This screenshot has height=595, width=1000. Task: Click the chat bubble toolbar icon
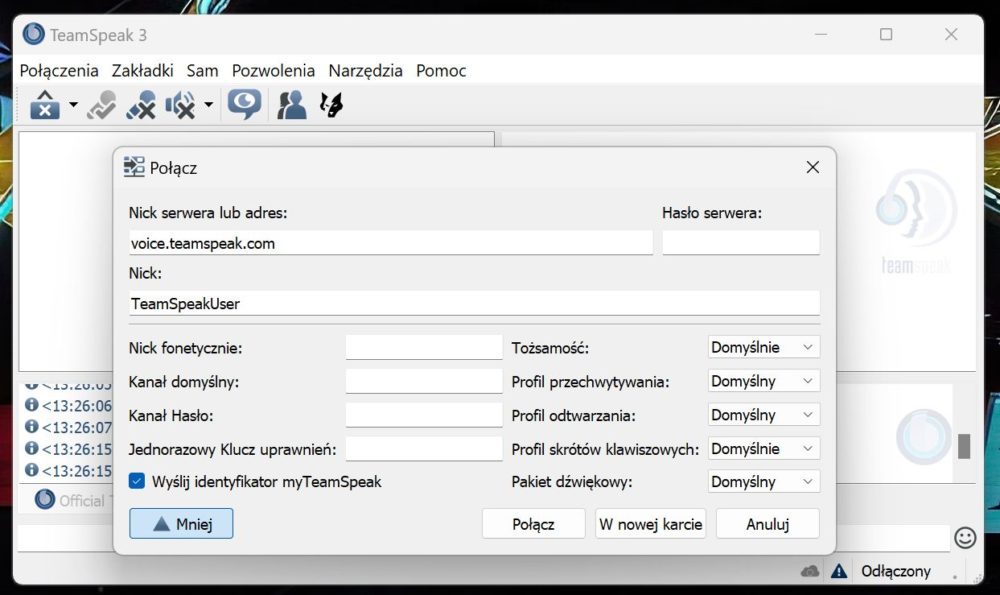tap(244, 105)
